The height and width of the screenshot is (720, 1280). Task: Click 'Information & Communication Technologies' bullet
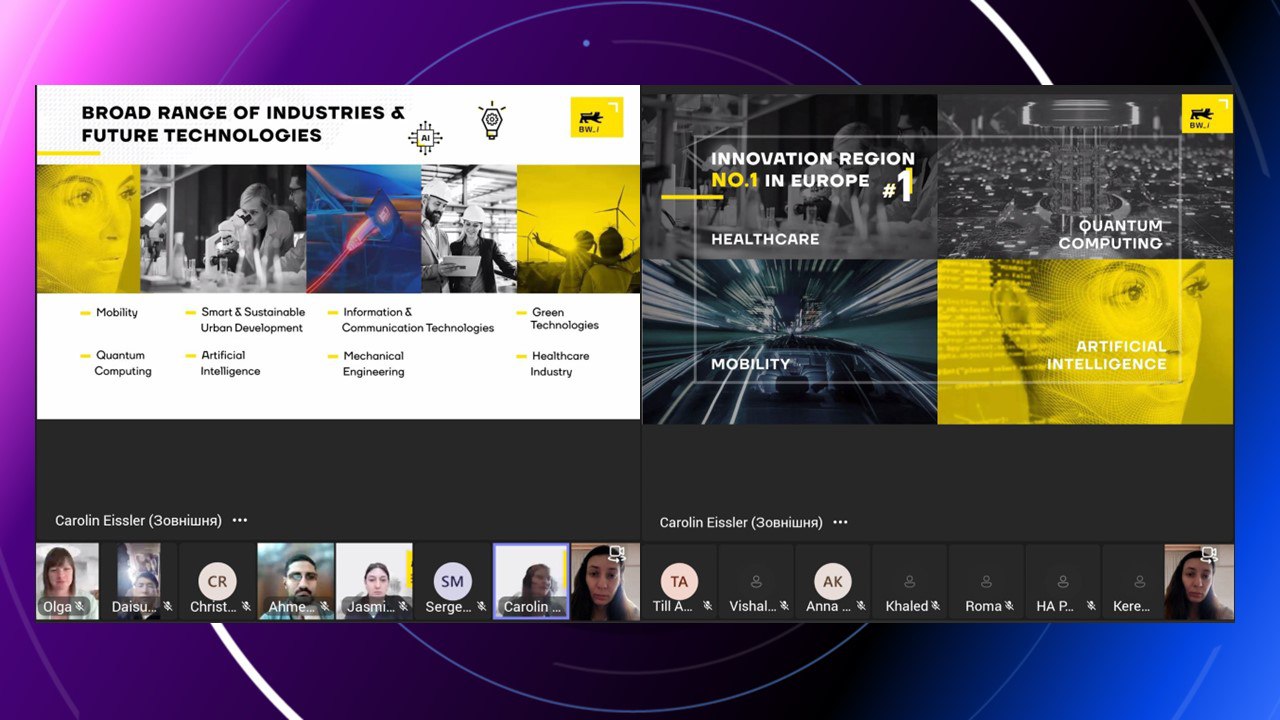click(x=418, y=320)
